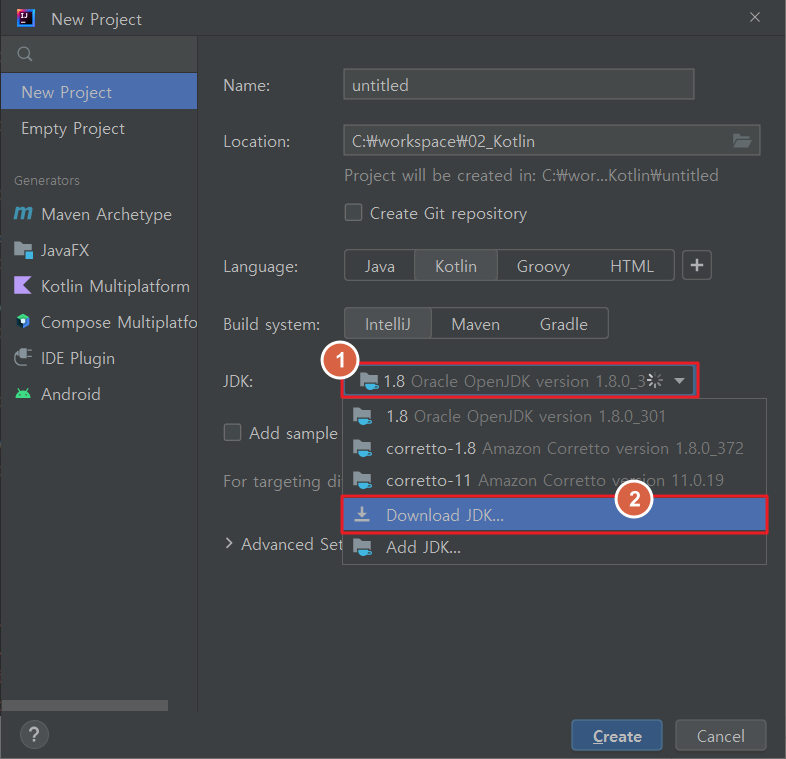
Task: Click the search magnifier icon in sidebar
Action: click(25, 54)
